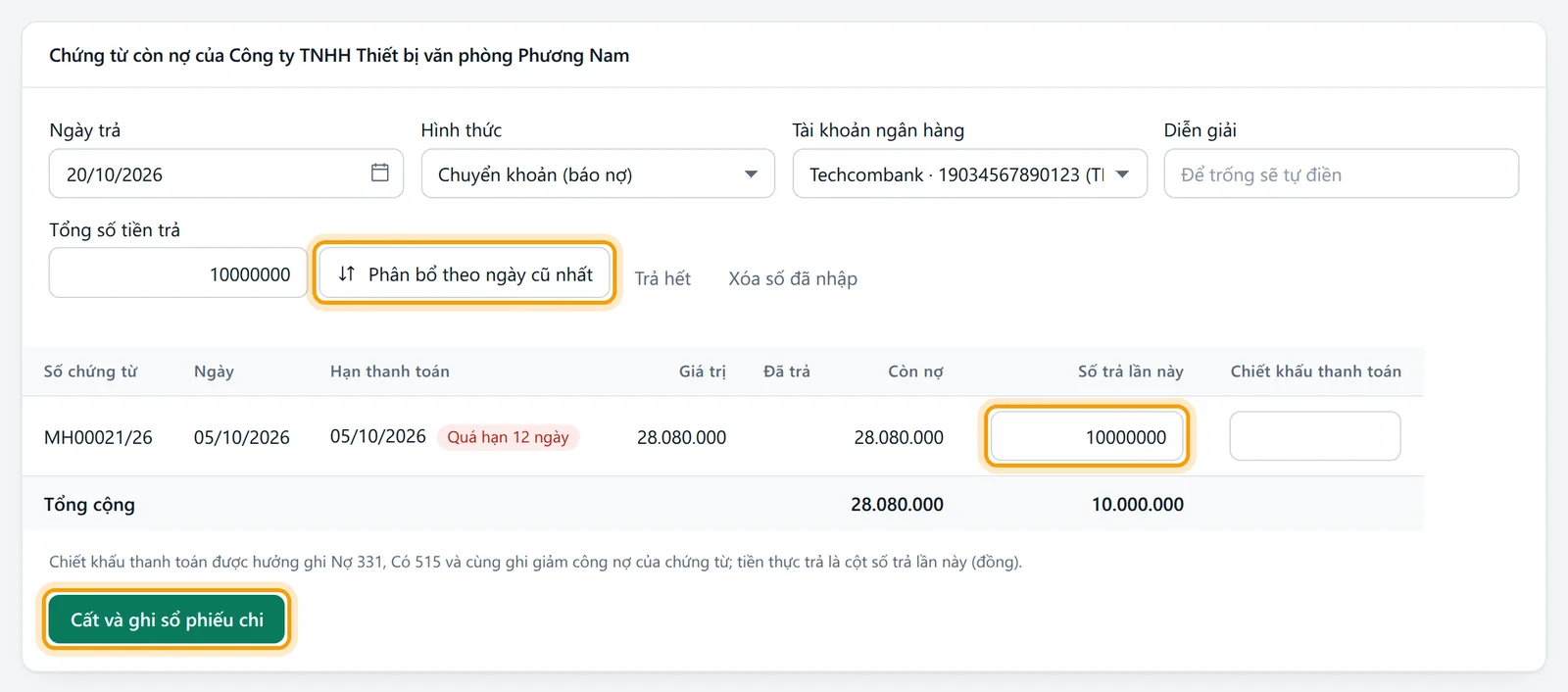Viewport: 1568px width, 692px height.
Task: Click the Còn nợ column header
Action: [915, 371]
